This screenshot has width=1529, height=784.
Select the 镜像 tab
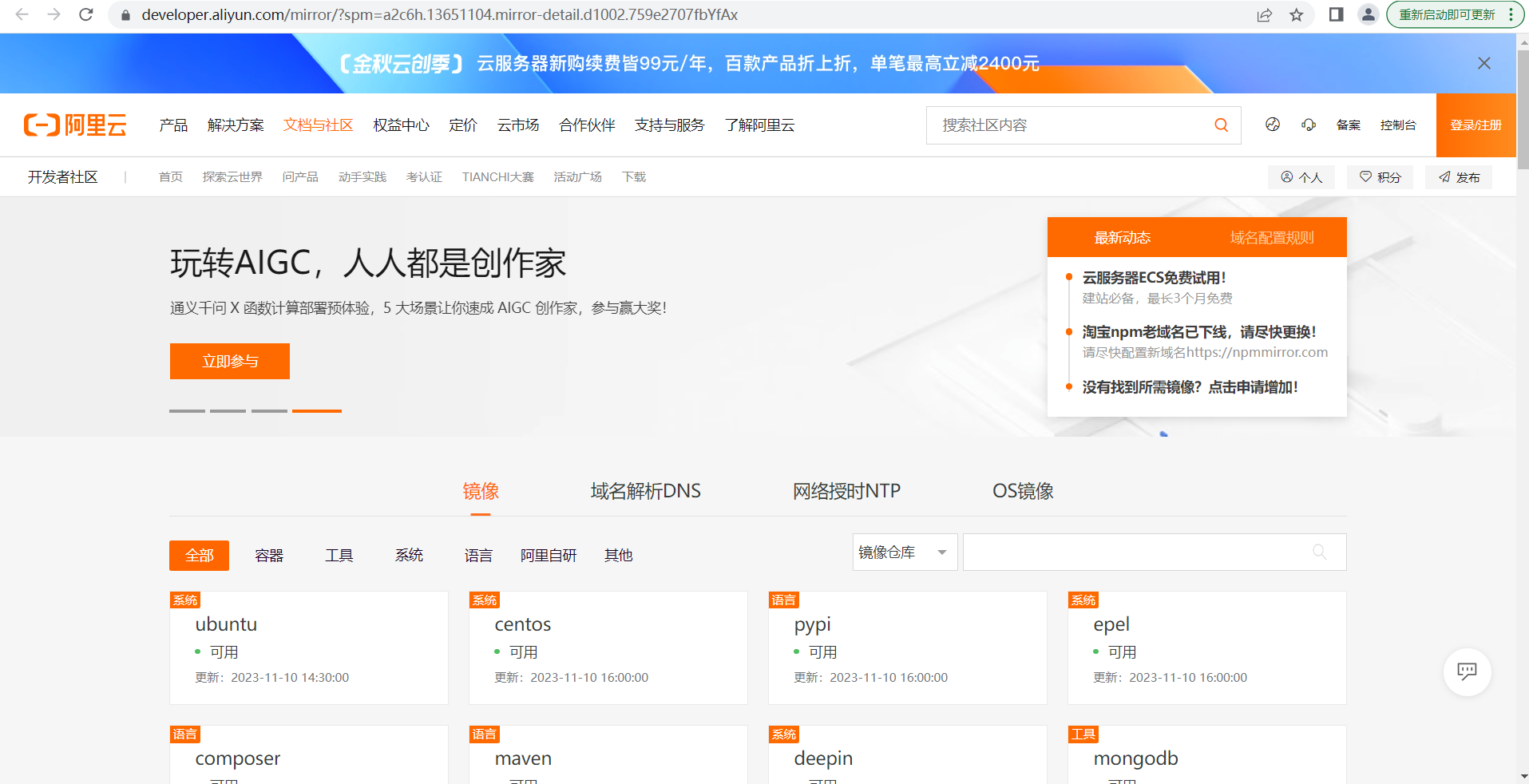click(481, 491)
